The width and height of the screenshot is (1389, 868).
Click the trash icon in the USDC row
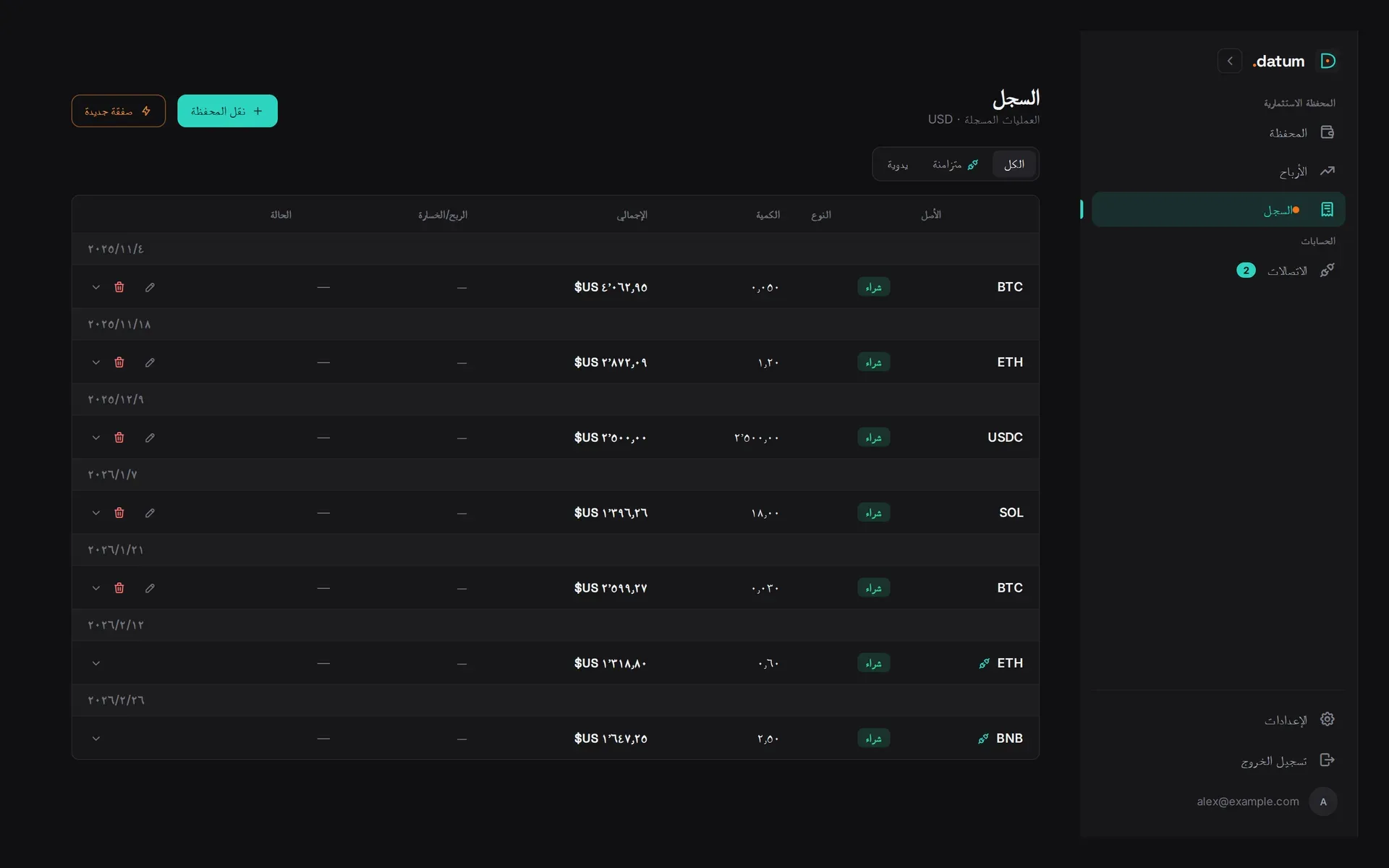click(x=119, y=438)
